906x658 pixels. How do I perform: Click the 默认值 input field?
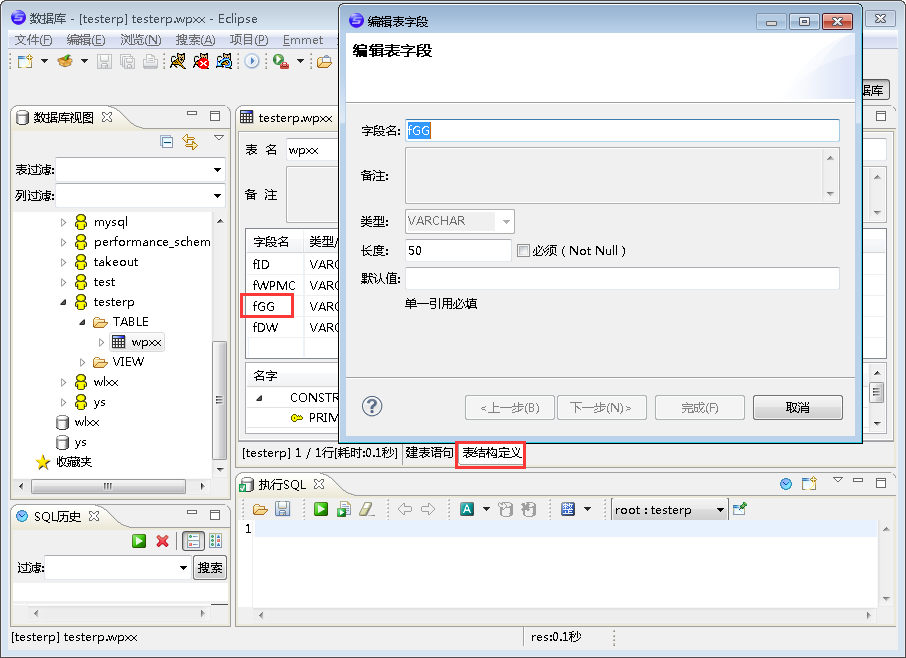(x=622, y=278)
